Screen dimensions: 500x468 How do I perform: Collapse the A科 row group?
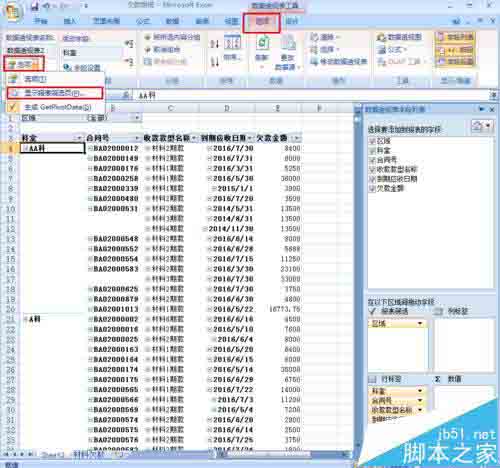(x=26, y=319)
